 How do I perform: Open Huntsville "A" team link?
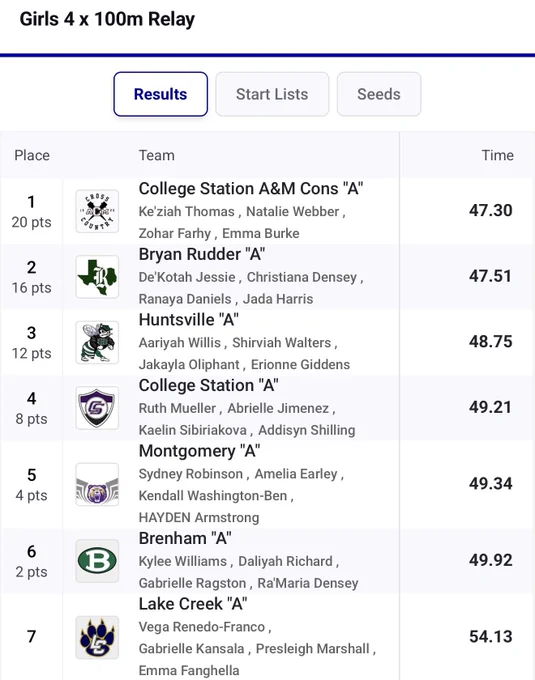(189, 320)
